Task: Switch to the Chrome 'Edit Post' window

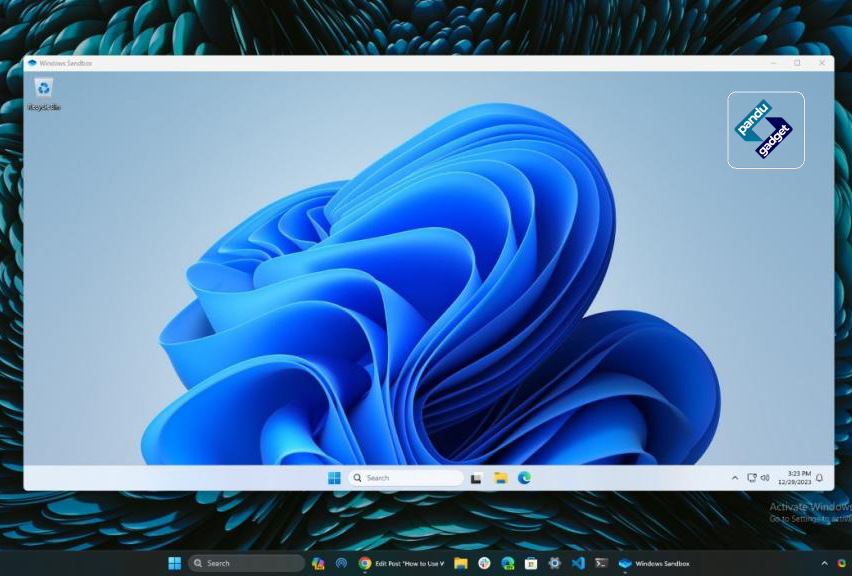Action: tap(402, 564)
